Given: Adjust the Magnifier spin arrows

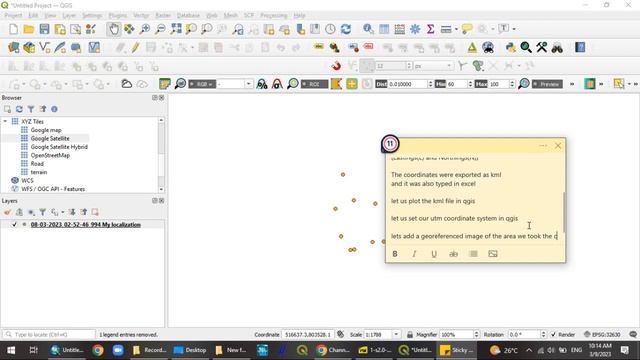Looking at the screenshot, I should click(476, 334).
